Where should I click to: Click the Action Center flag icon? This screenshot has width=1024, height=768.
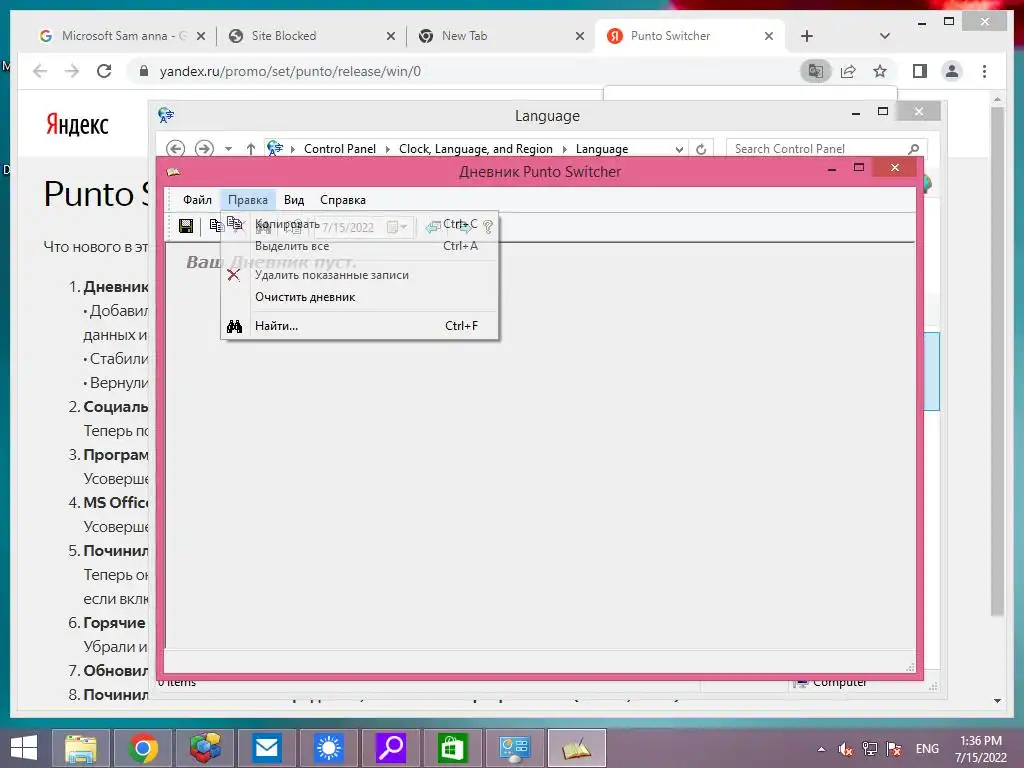click(893, 749)
